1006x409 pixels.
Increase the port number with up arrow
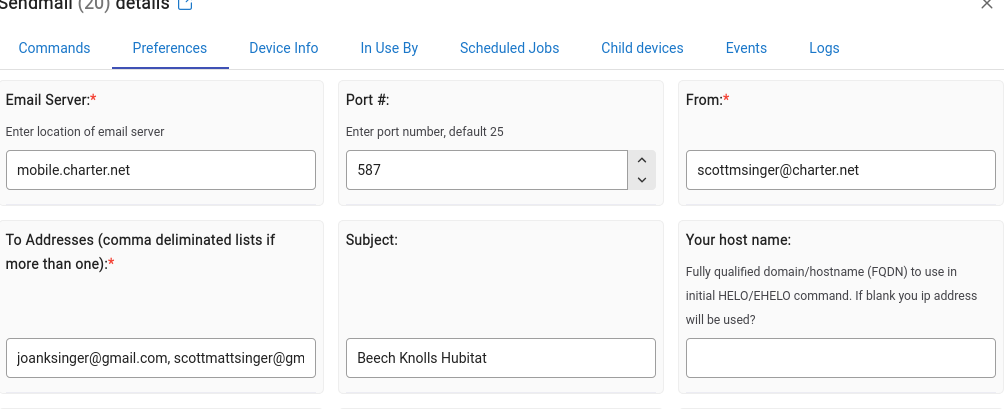click(x=642, y=160)
